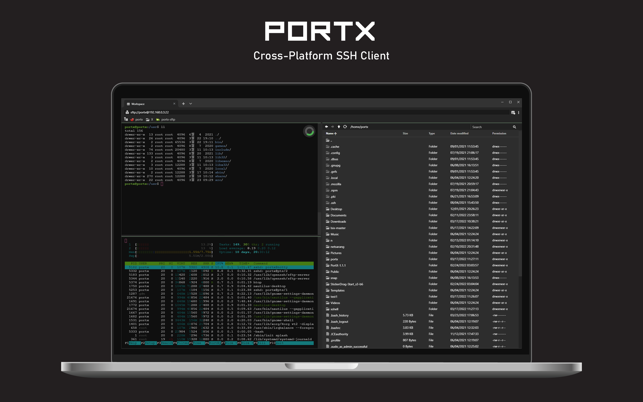Refresh the remote directory listing
Viewport: 643px width, 402px height.
point(345,127)
